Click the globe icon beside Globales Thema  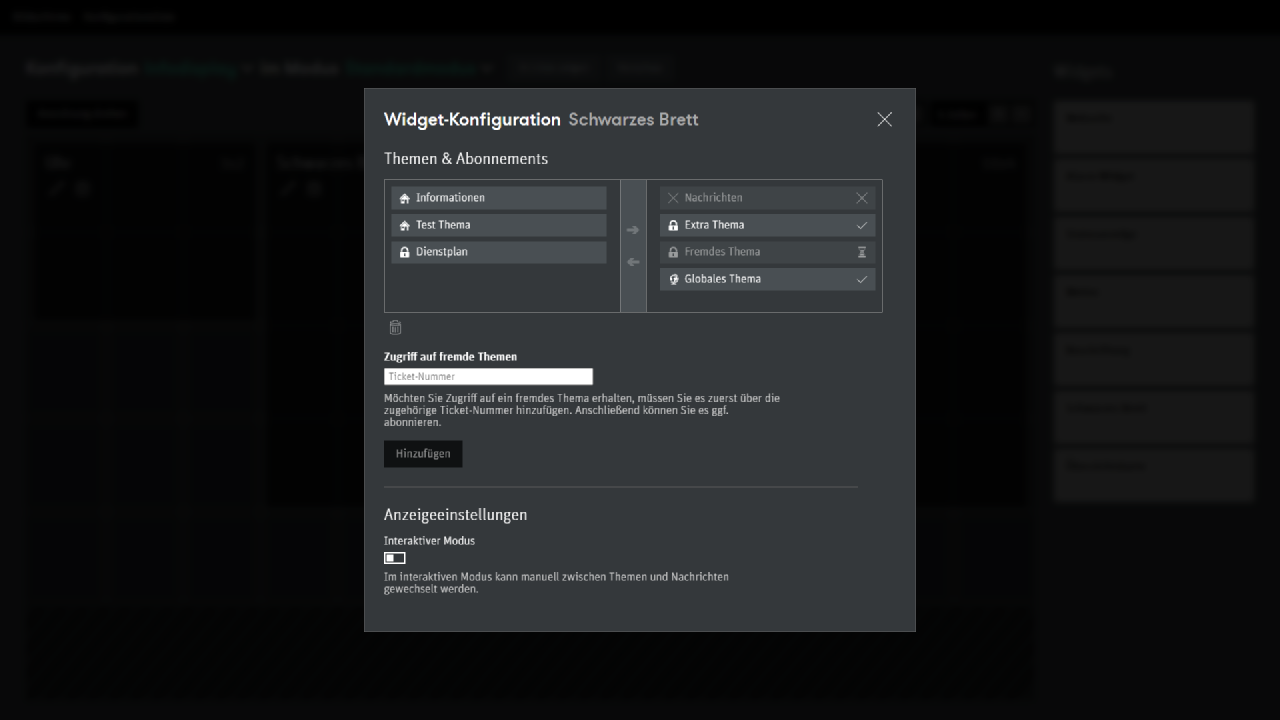(673, 279)
